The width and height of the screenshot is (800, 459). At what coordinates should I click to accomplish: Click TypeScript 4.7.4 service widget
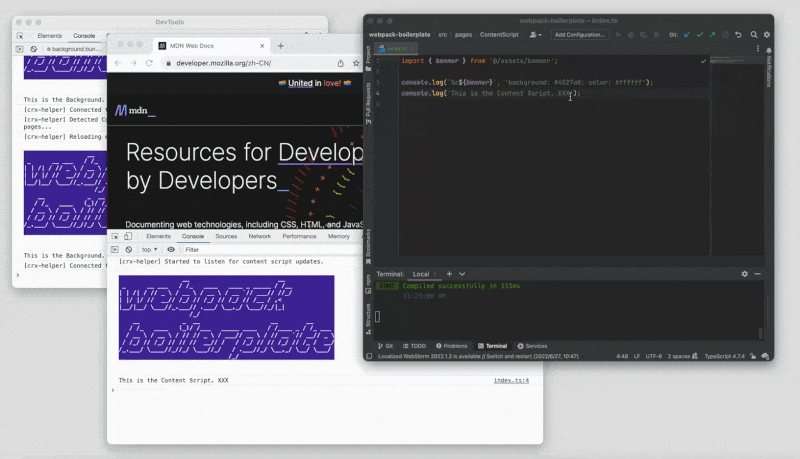click(724, 356)
